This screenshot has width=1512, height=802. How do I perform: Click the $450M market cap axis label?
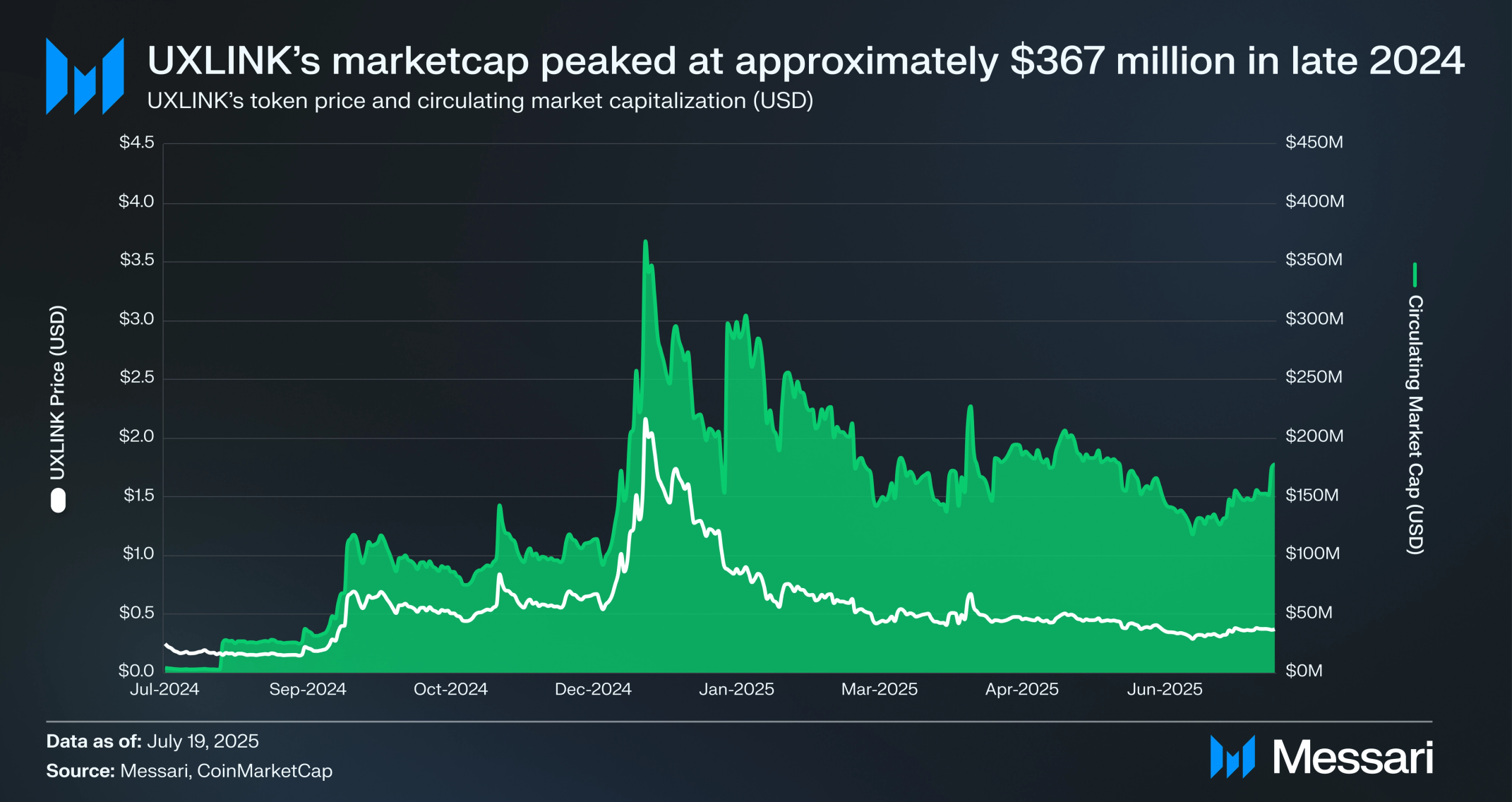[1314, 143]
